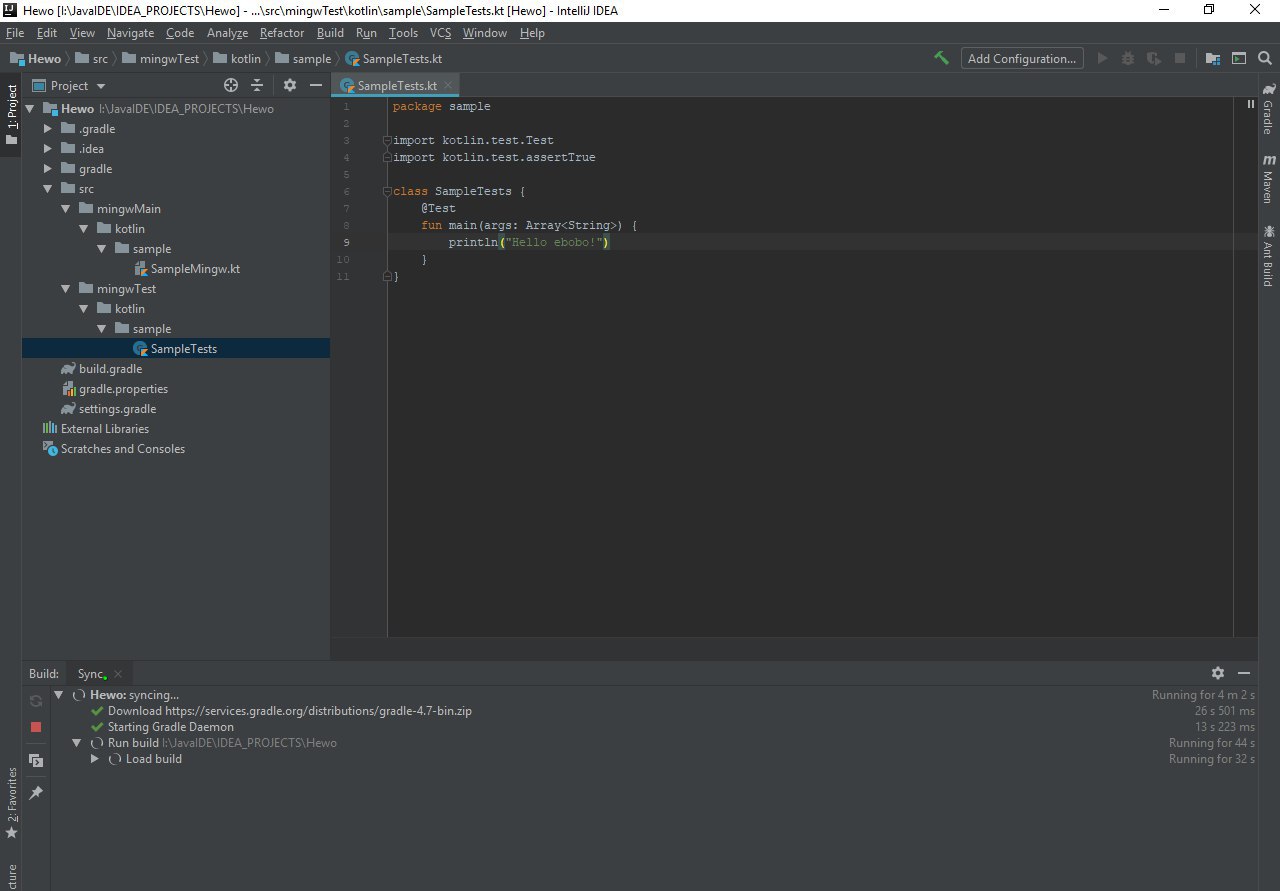Select gradle.properties in the project tree
1280x891 pixels.
click(x=123, y=389)
